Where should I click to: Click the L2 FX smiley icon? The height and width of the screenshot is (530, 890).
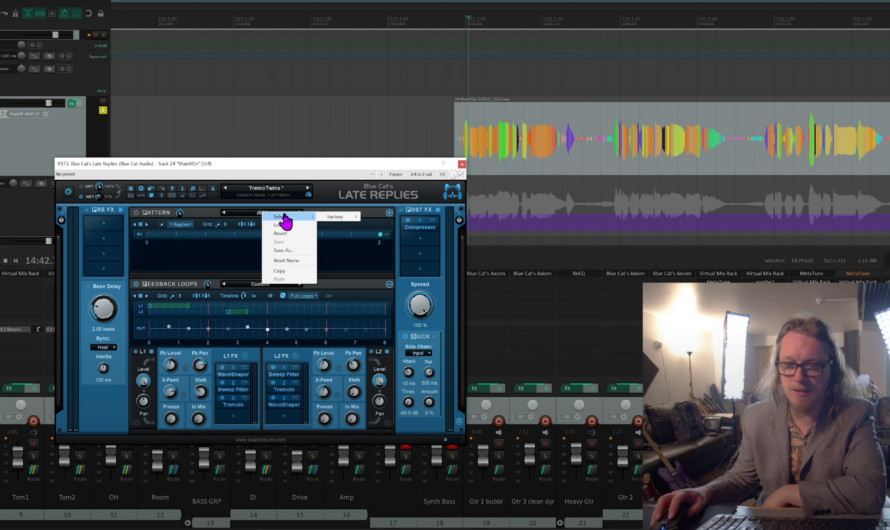pyautogui.click(x=295, y=356)
